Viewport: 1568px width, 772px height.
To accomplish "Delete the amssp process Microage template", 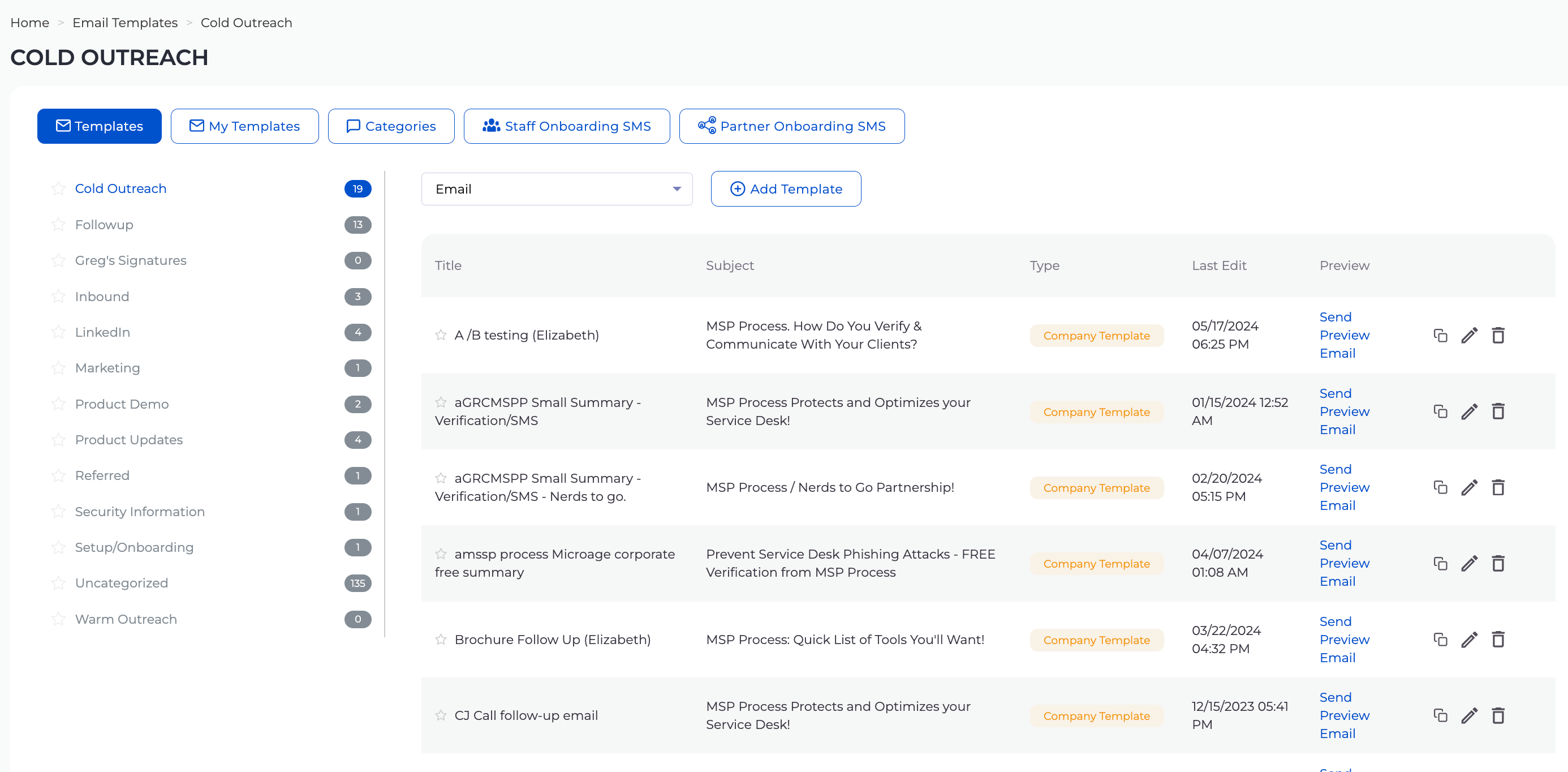I will (x=1498, y=563).
